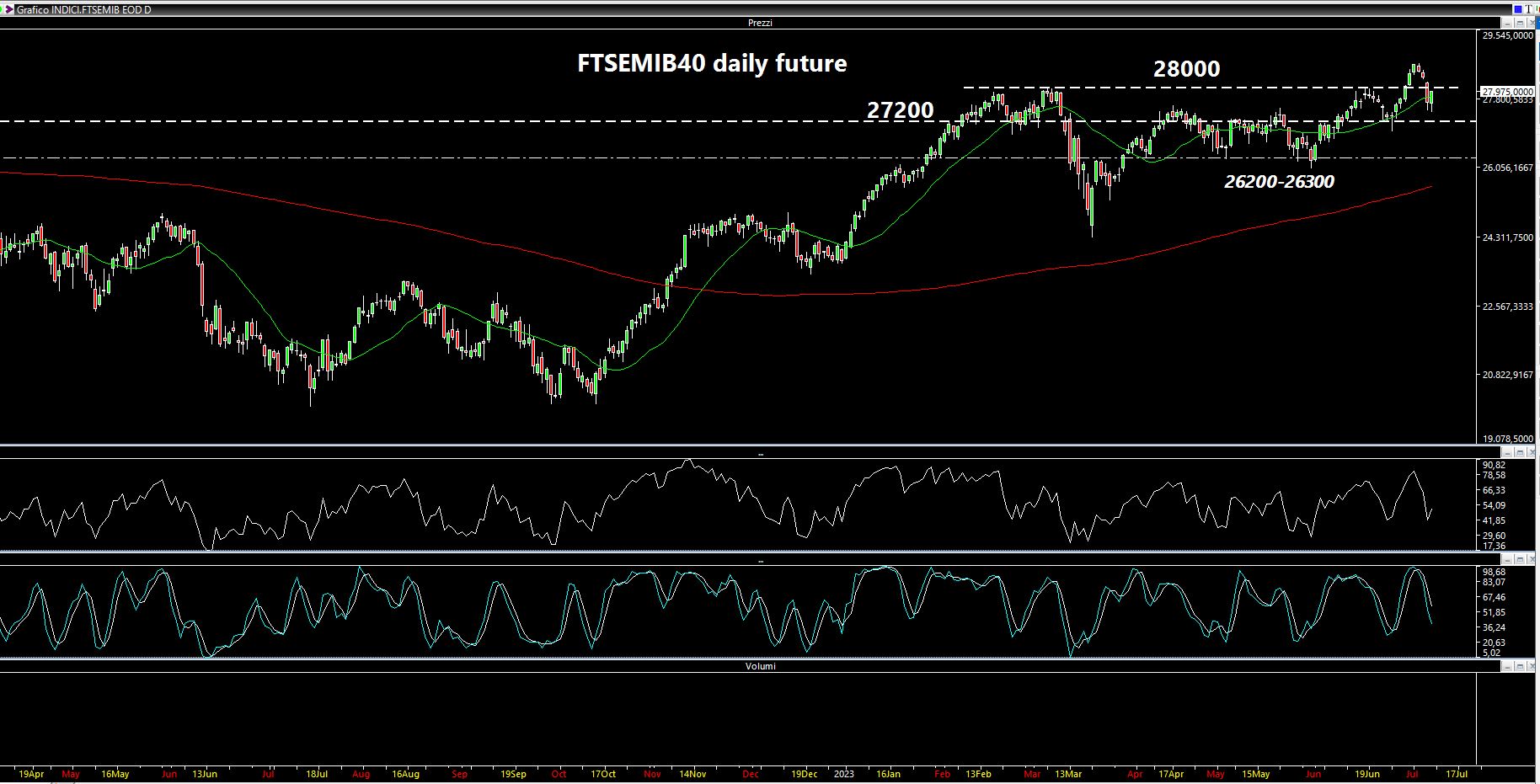
Task: Click the 90,82 RSI scale value
Action: click(x=1494, y=465)
